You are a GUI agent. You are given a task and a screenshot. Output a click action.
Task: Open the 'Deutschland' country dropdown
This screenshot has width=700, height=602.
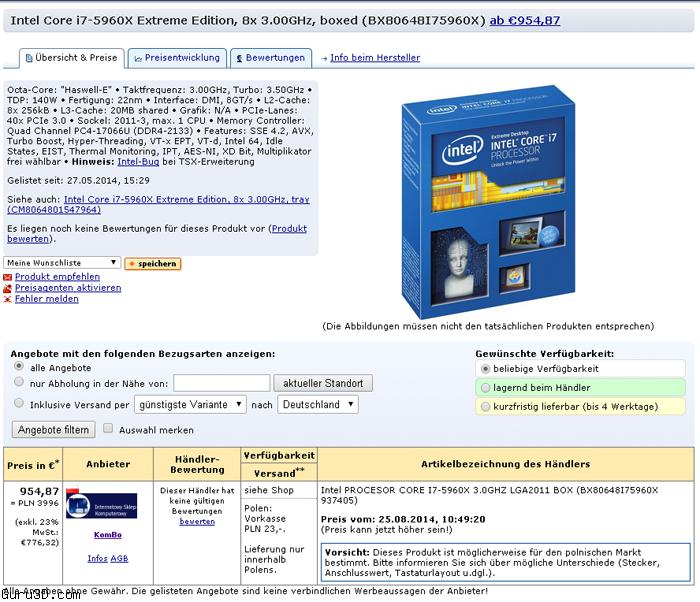click(318, 405)
